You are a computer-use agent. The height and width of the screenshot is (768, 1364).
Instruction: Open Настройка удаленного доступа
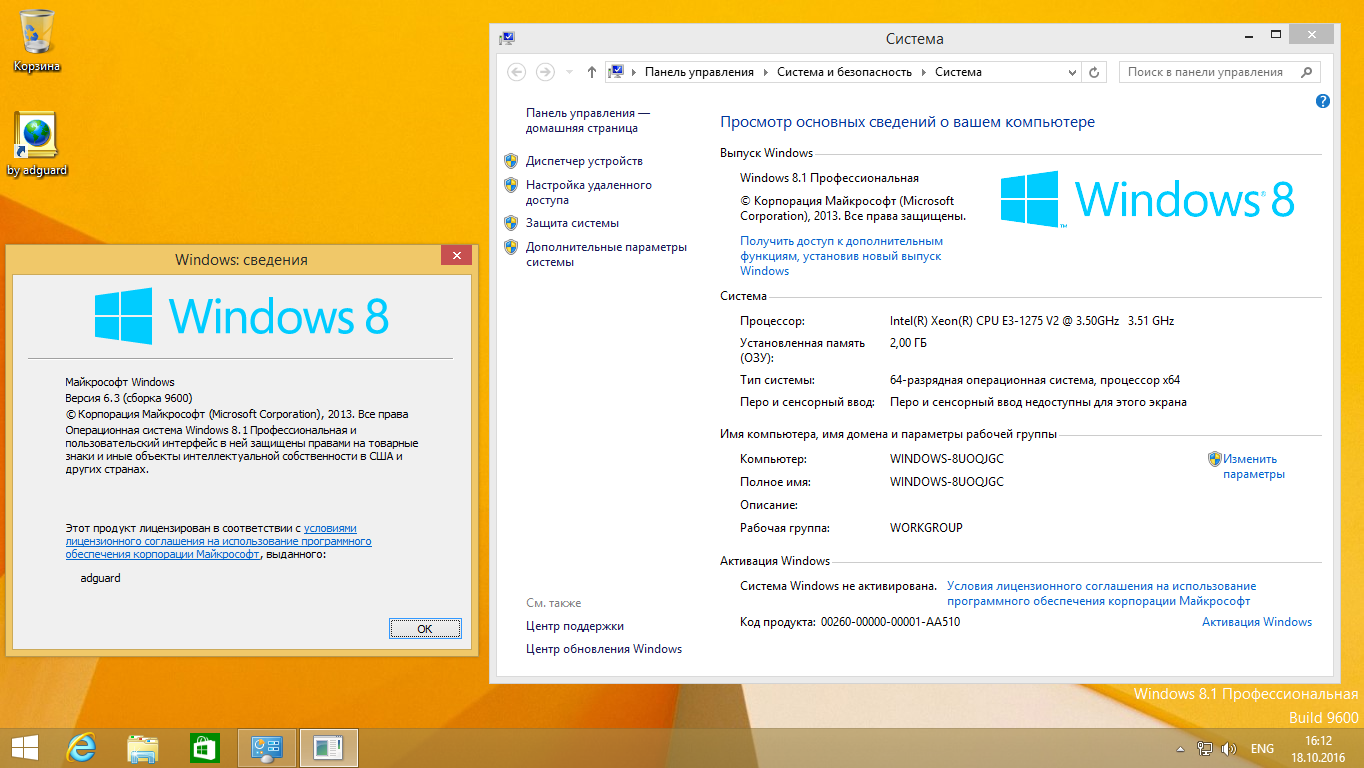[x=589, y=192]
